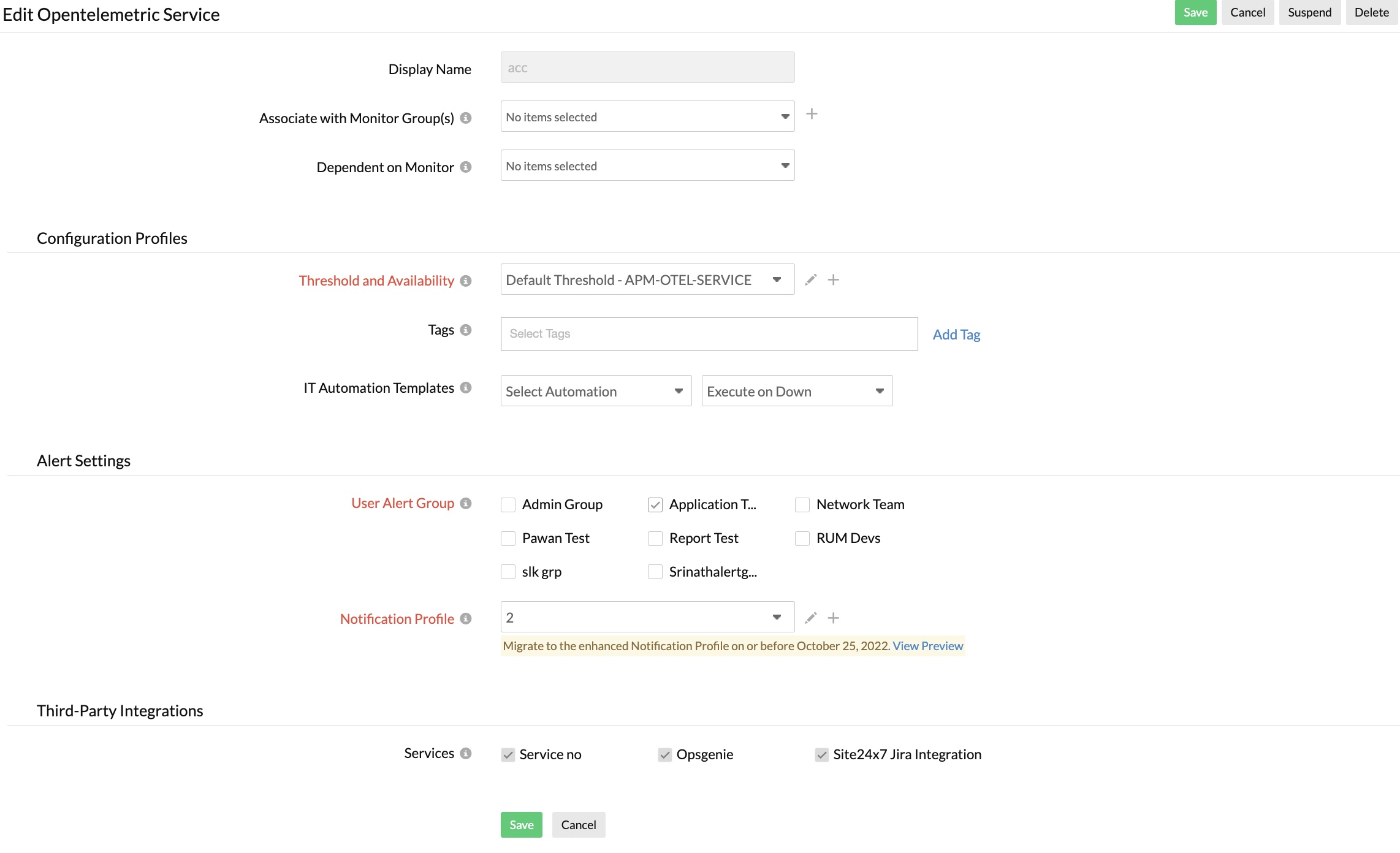
Task: Click the info icon next to Dependent on Monitor
Action: [x=466, y=167]
